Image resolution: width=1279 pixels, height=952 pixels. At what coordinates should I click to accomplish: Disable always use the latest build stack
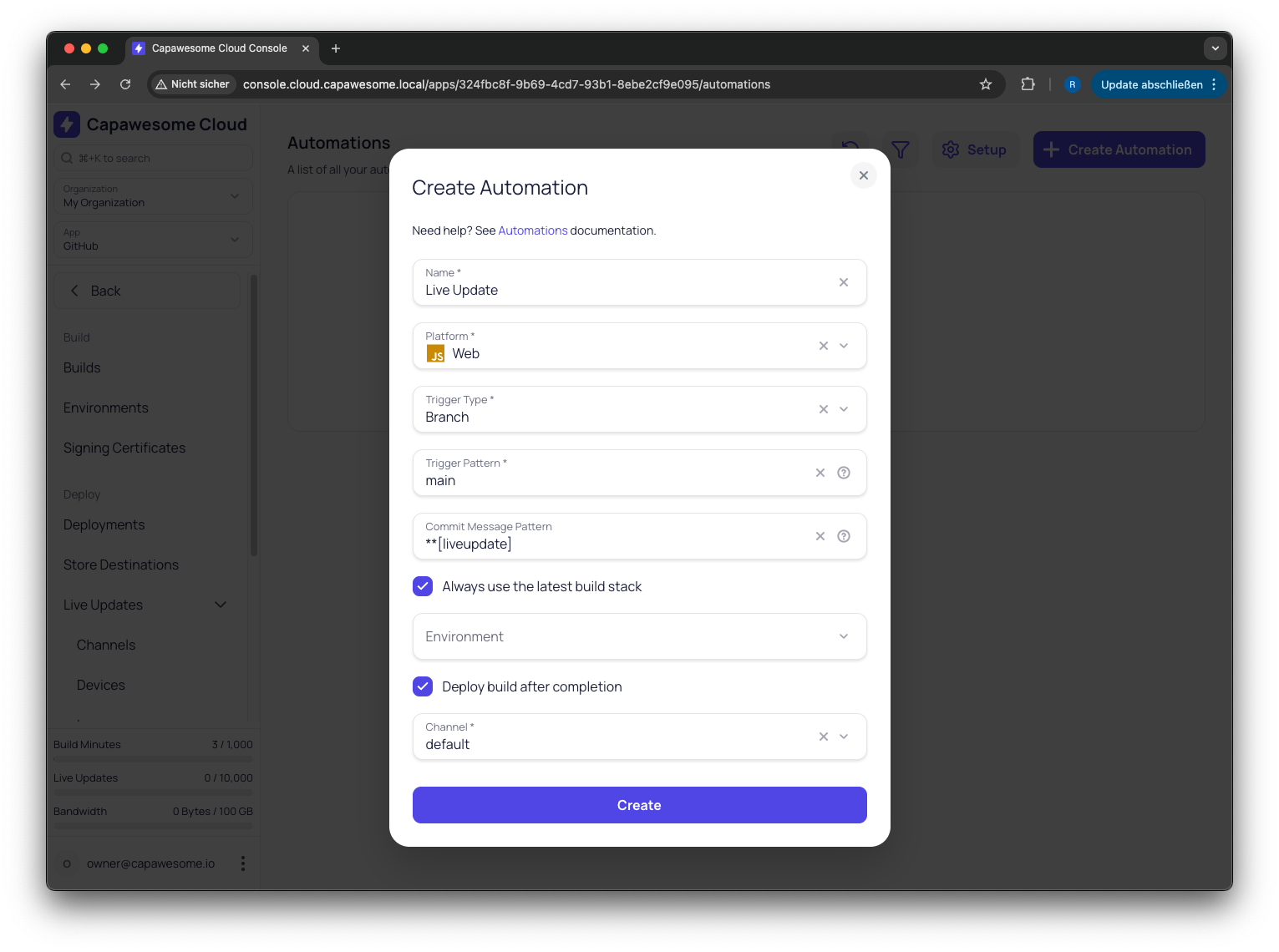point(423,586)
